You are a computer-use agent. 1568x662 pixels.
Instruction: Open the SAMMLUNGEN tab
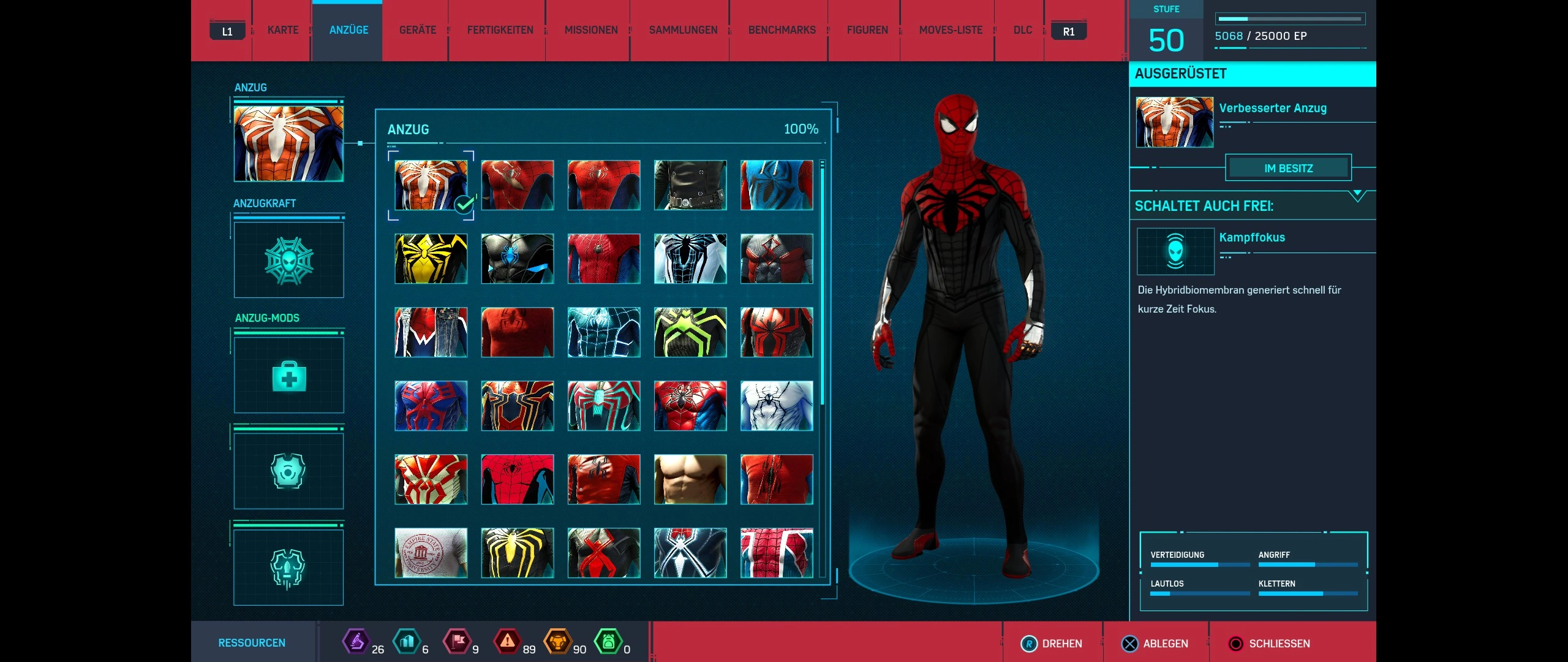tap(683, 30)
